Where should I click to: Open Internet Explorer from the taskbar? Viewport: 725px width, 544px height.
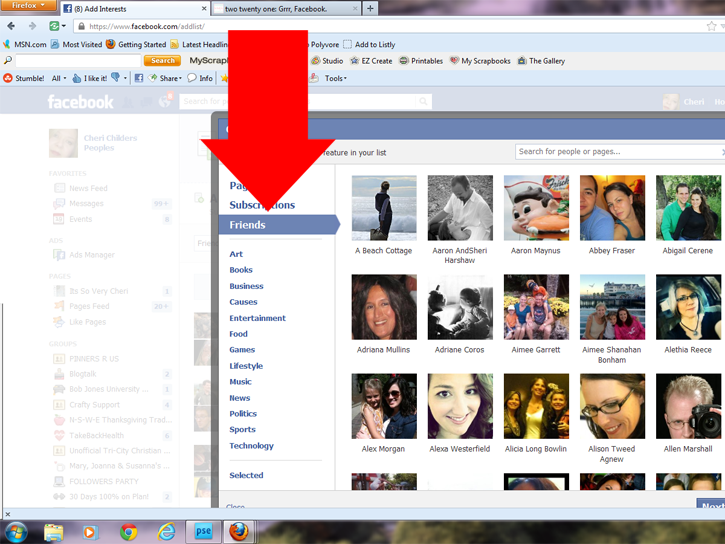166,532
